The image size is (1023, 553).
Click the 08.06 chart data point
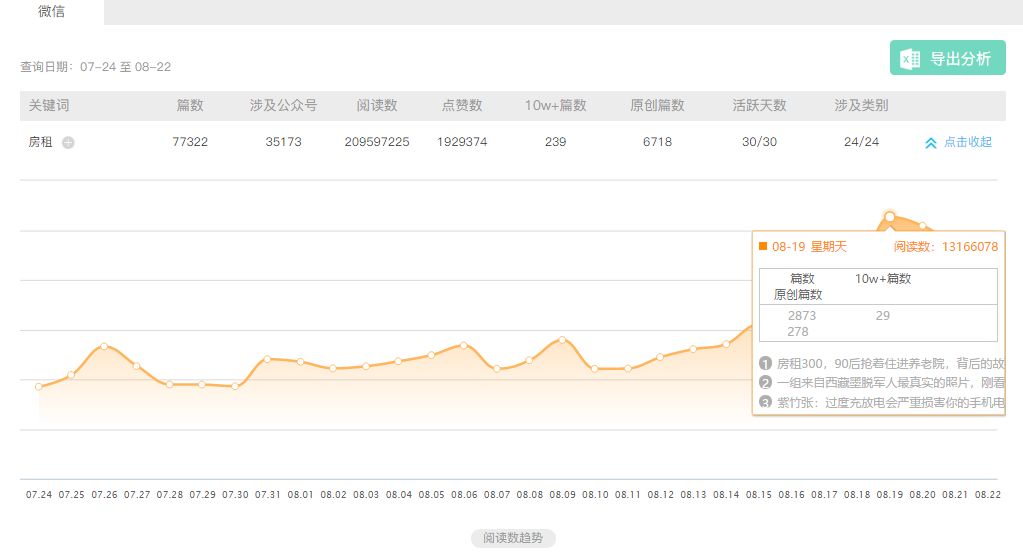tap(464, 344)
